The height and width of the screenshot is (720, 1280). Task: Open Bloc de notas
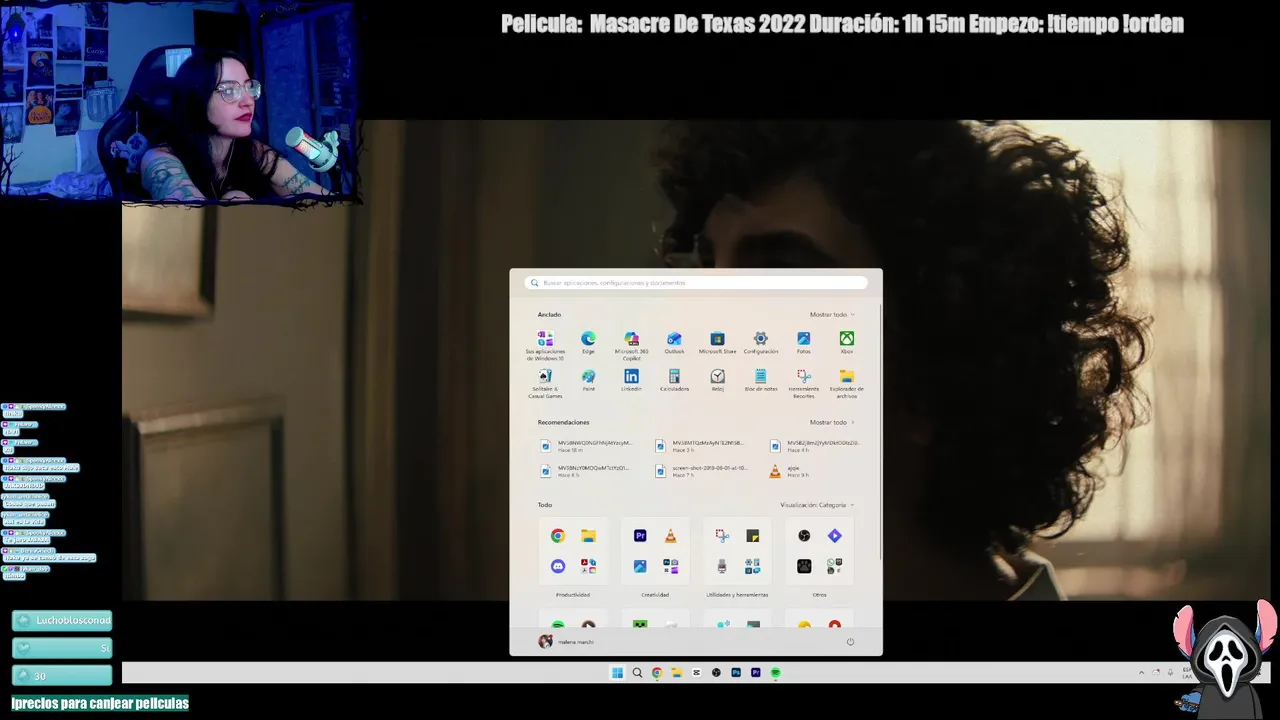760,381
